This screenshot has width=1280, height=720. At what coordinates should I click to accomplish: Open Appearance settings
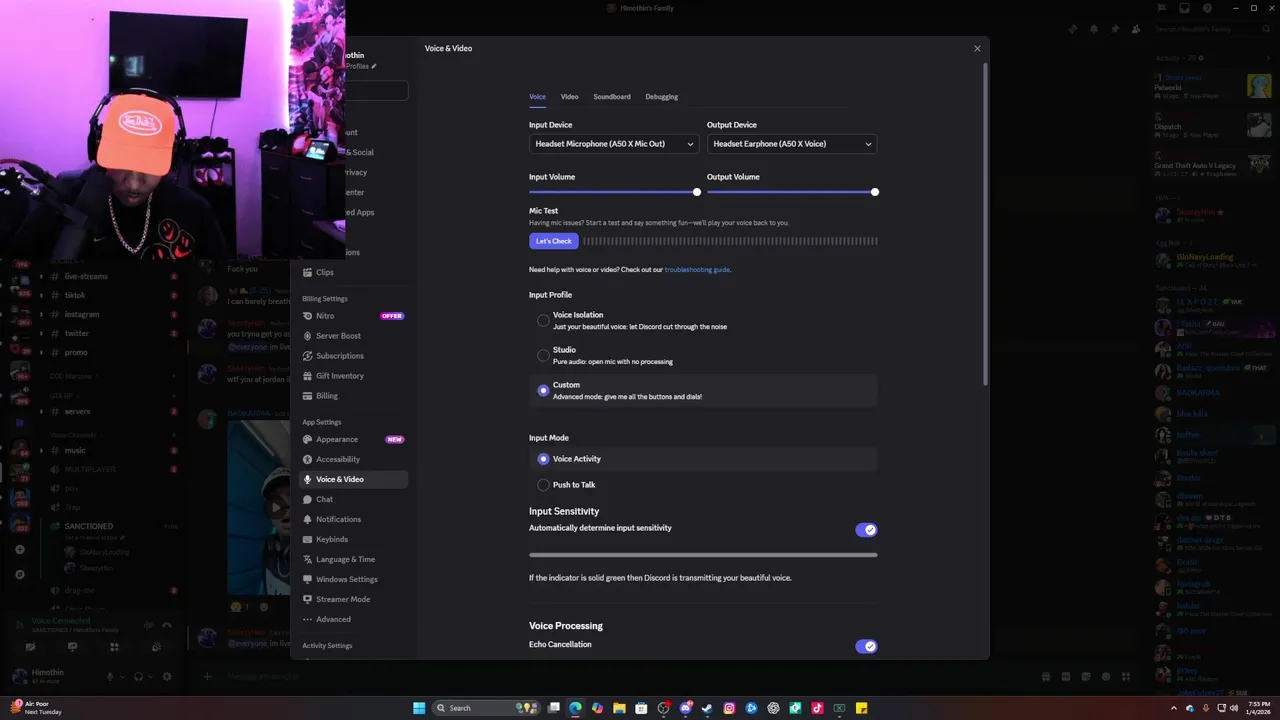(x=353, y=439)
